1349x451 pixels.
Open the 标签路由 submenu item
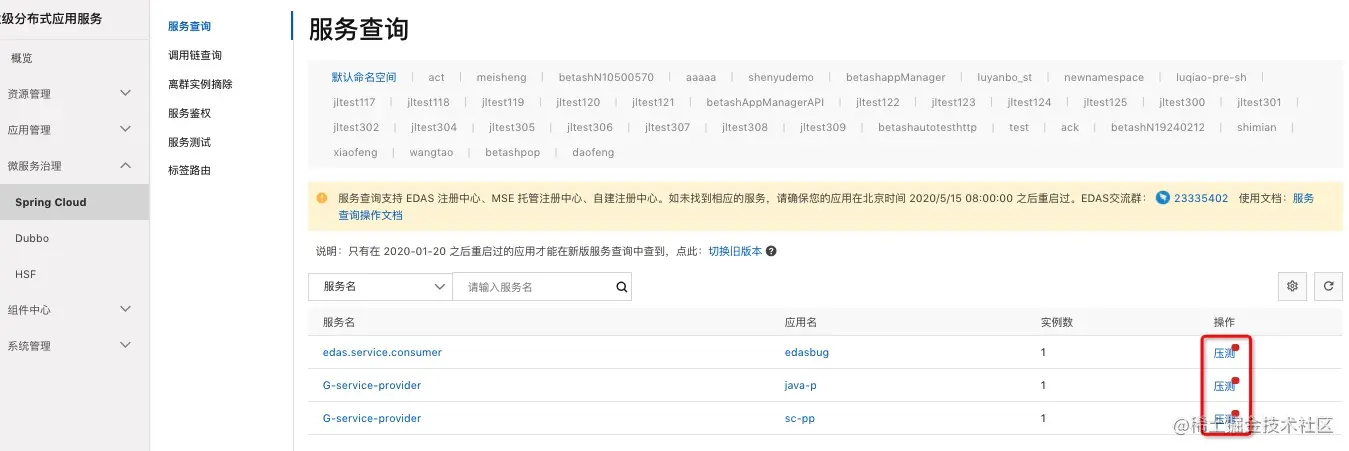tap(190, 170)
